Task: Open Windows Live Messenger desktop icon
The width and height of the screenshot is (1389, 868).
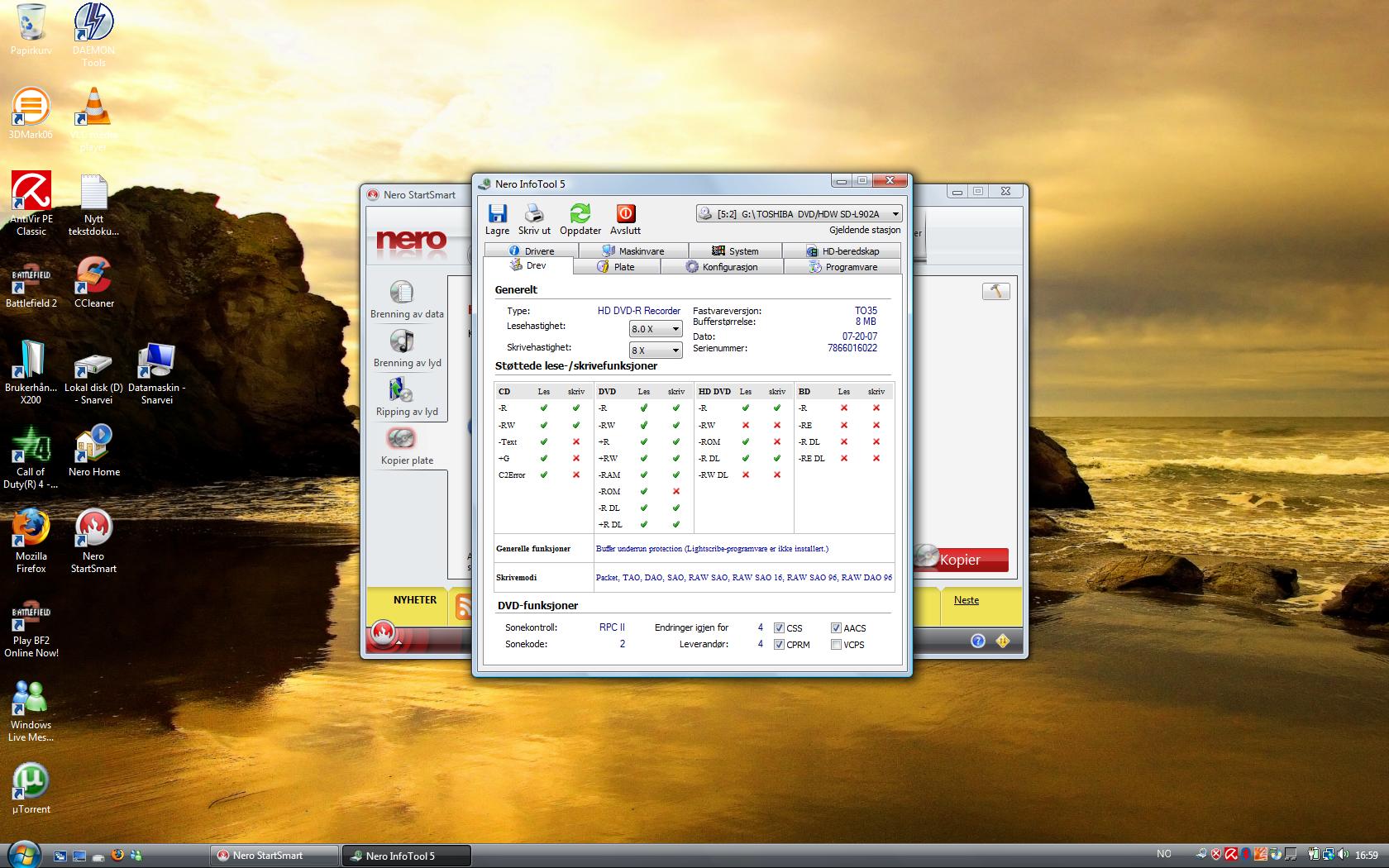Action: [31, 710]
